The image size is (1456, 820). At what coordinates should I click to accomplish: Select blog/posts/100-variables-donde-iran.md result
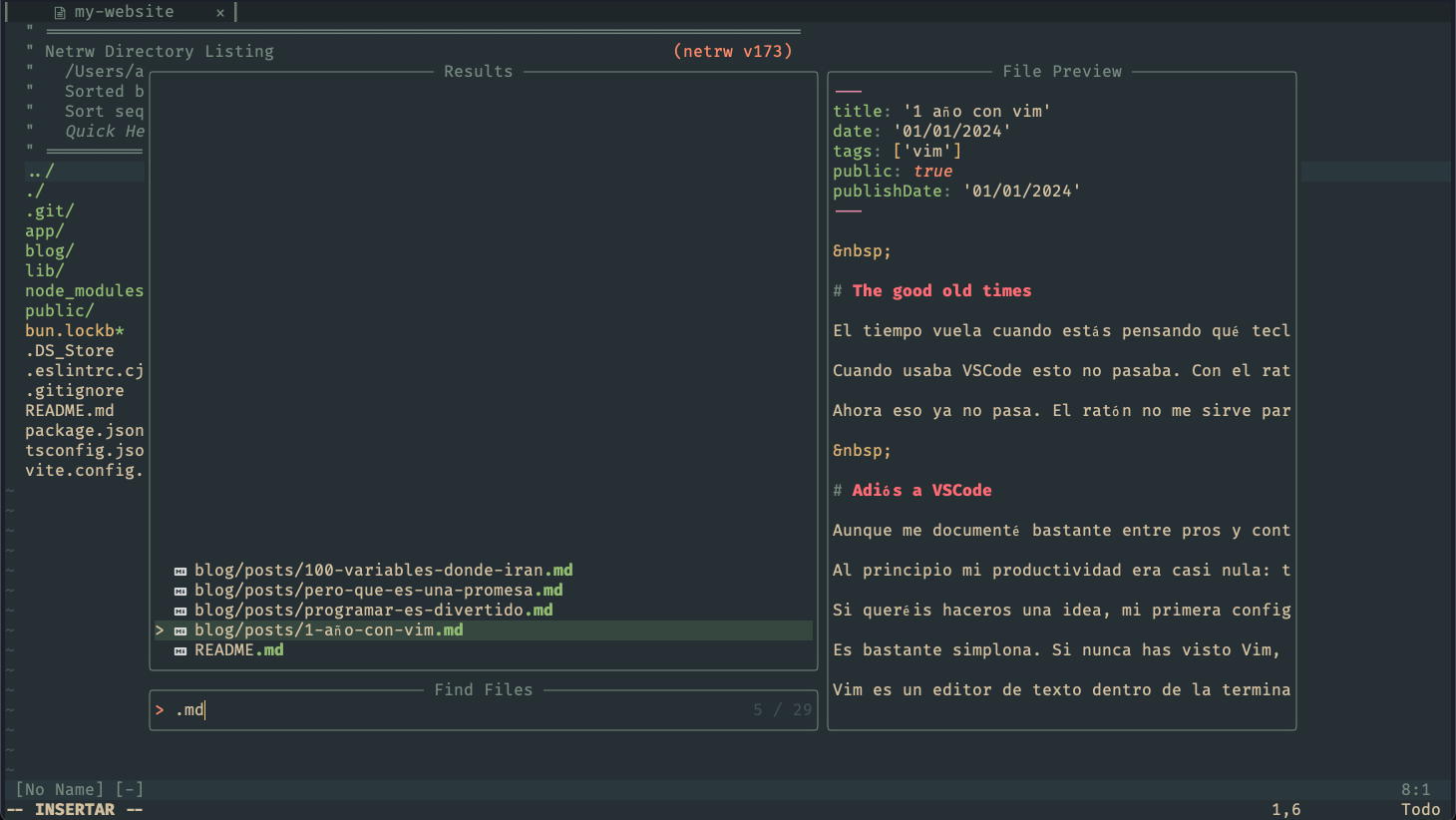coord(383,571)
